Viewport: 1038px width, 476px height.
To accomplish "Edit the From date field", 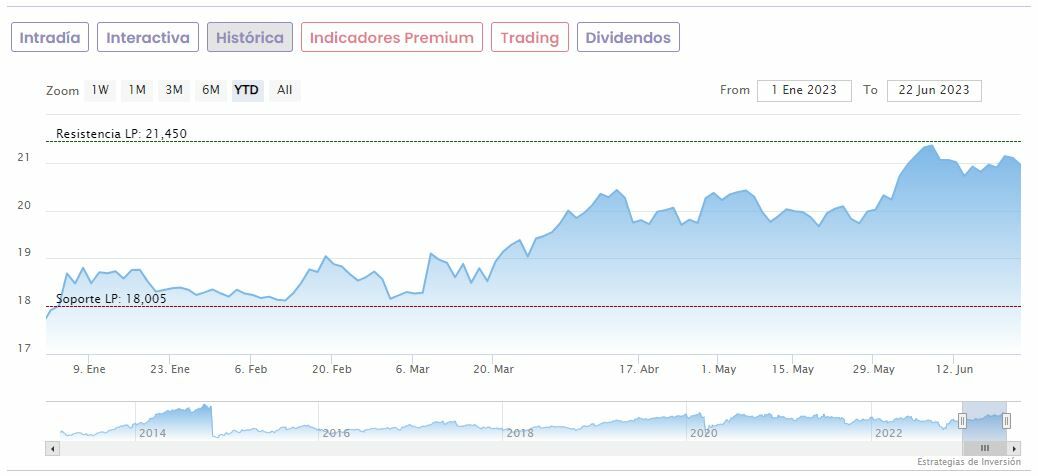I will pos(804,90).
